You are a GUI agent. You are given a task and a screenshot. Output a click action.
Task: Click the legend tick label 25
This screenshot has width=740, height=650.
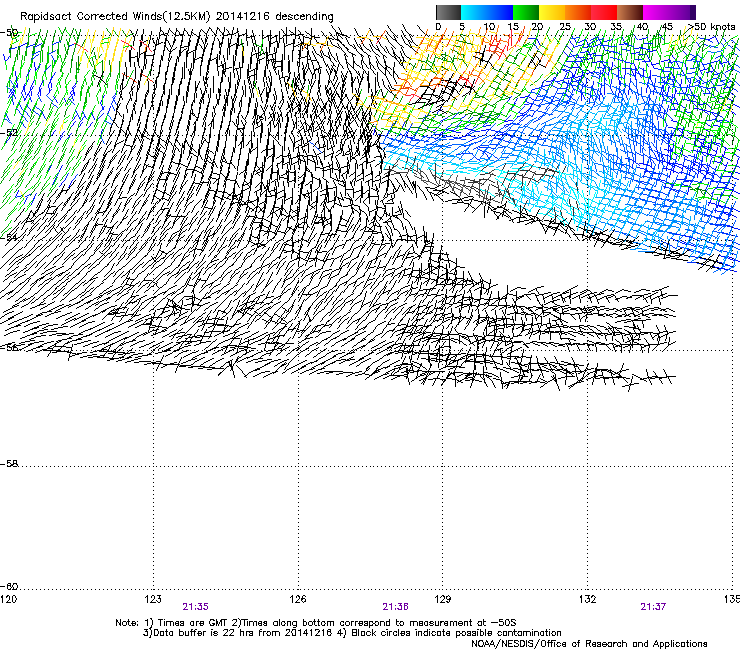pyautogui.click(x=564, y=27)
